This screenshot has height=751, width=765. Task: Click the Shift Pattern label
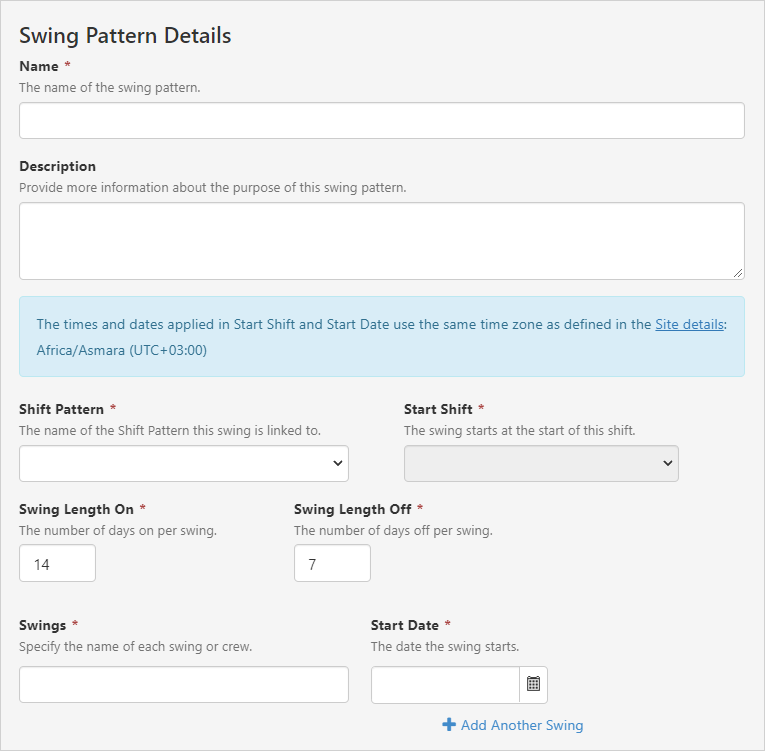[x=61, y=409]
